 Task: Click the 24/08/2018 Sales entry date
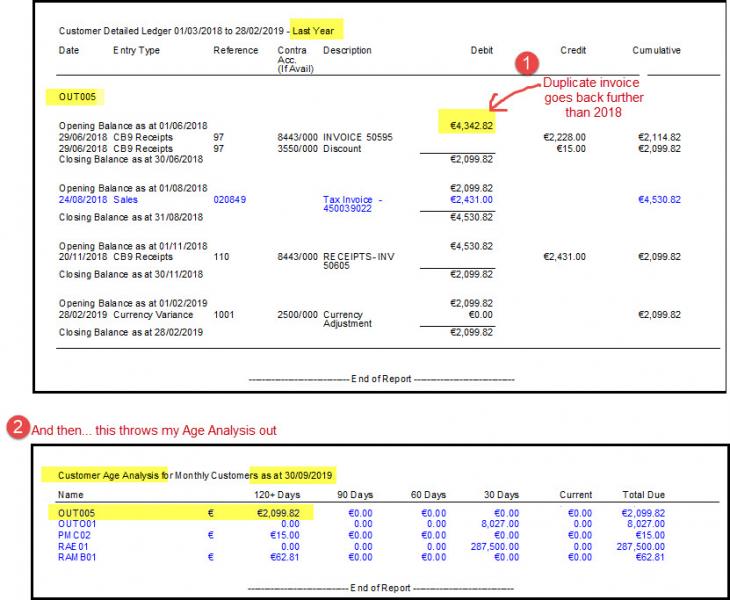(83, 199)
